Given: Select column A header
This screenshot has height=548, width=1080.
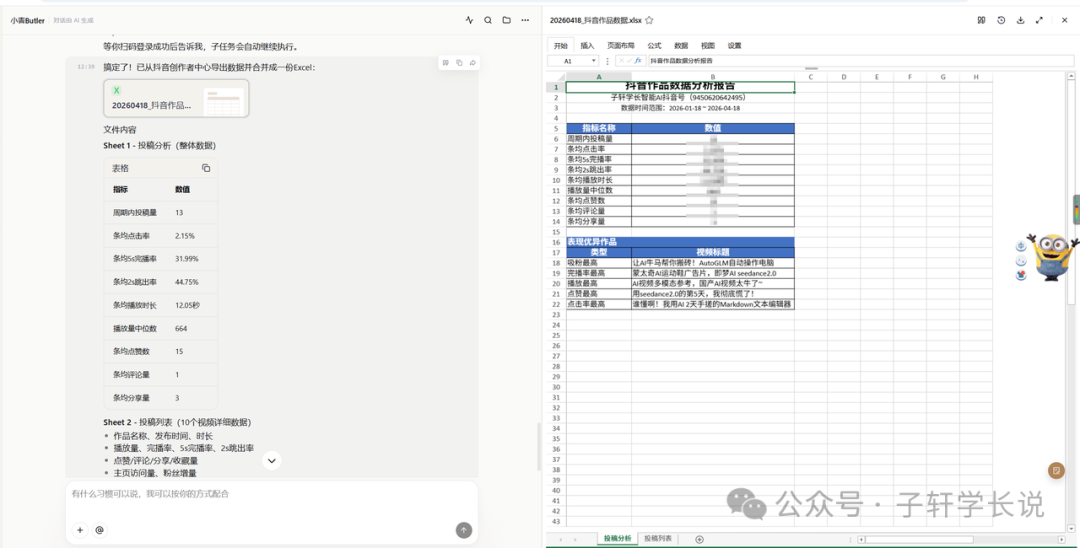Looking at the screenshot, I should (x=599, y=77).
